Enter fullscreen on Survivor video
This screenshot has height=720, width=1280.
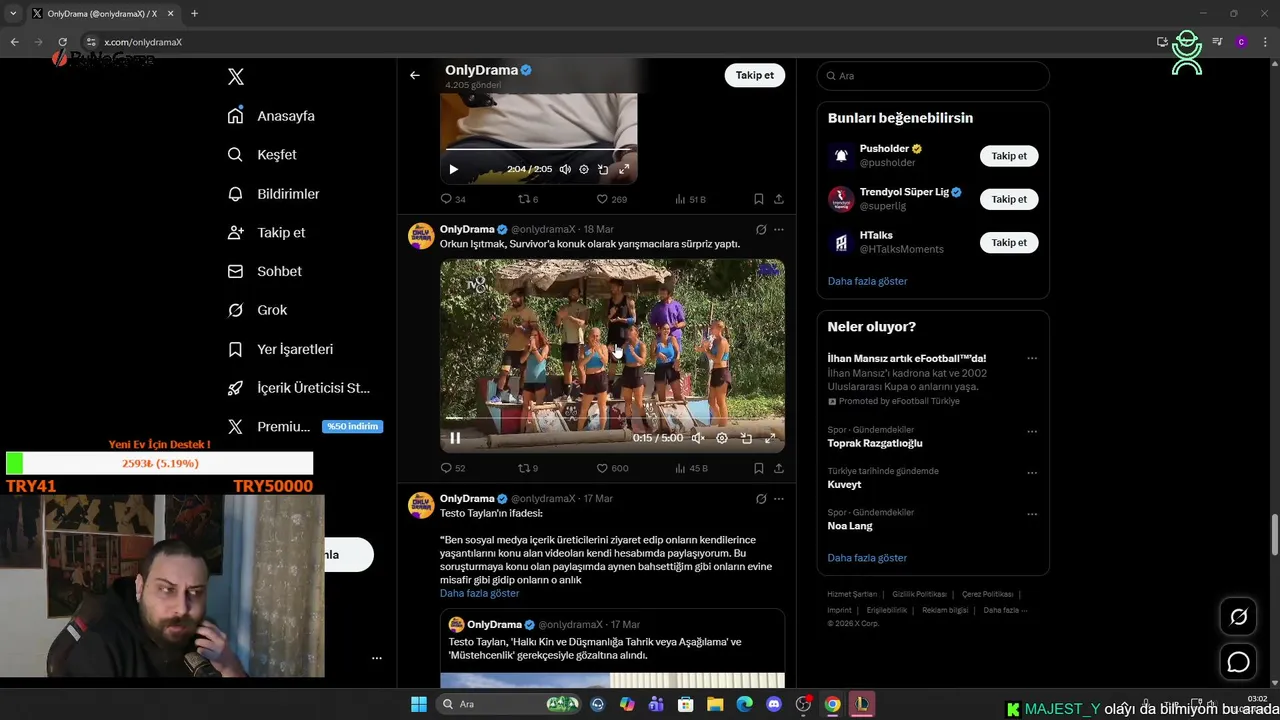pos(770,438)
